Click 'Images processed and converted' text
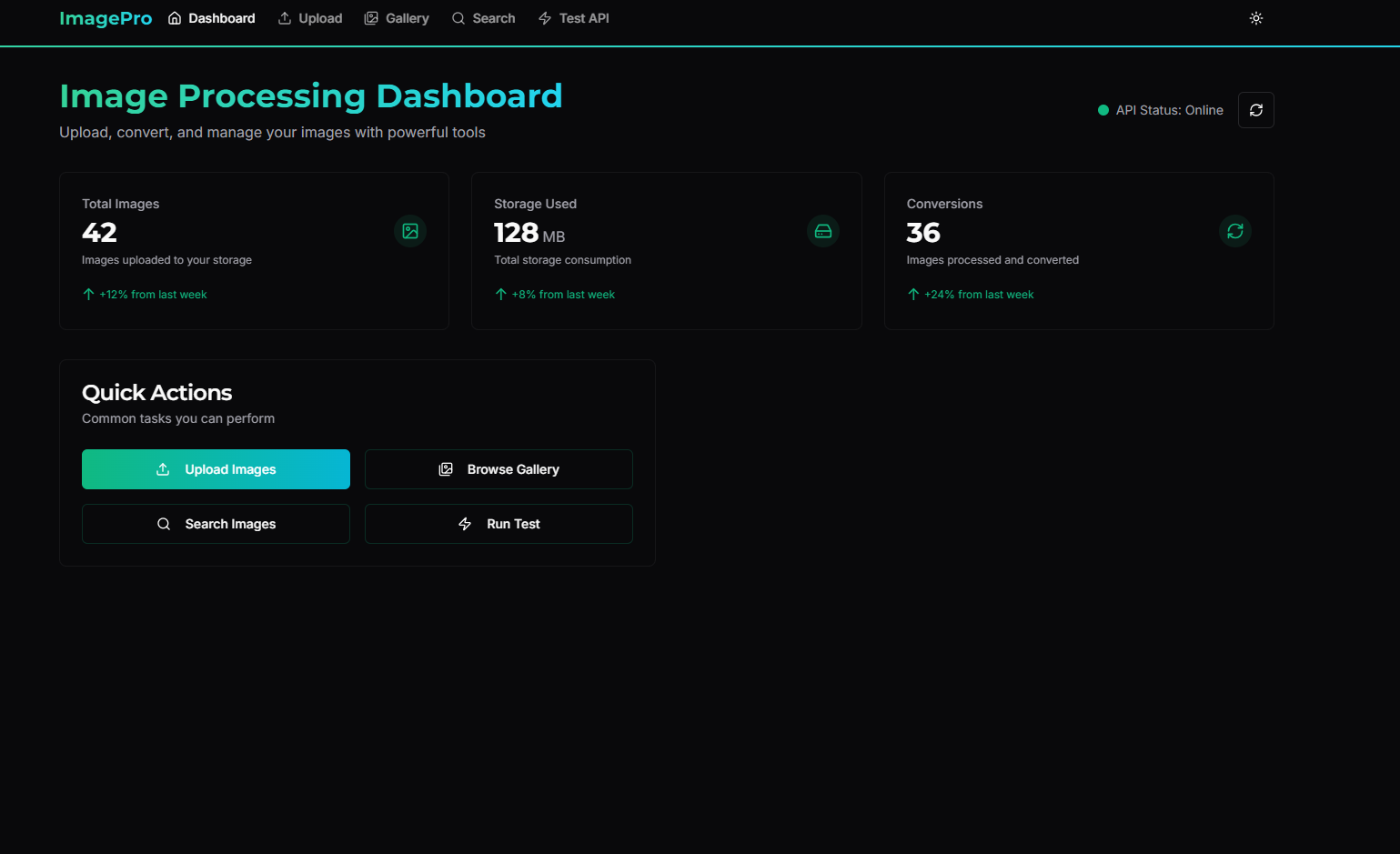The height and width of the screenshot is (854, 1400). pyautogui.click(x=992, y=260)
